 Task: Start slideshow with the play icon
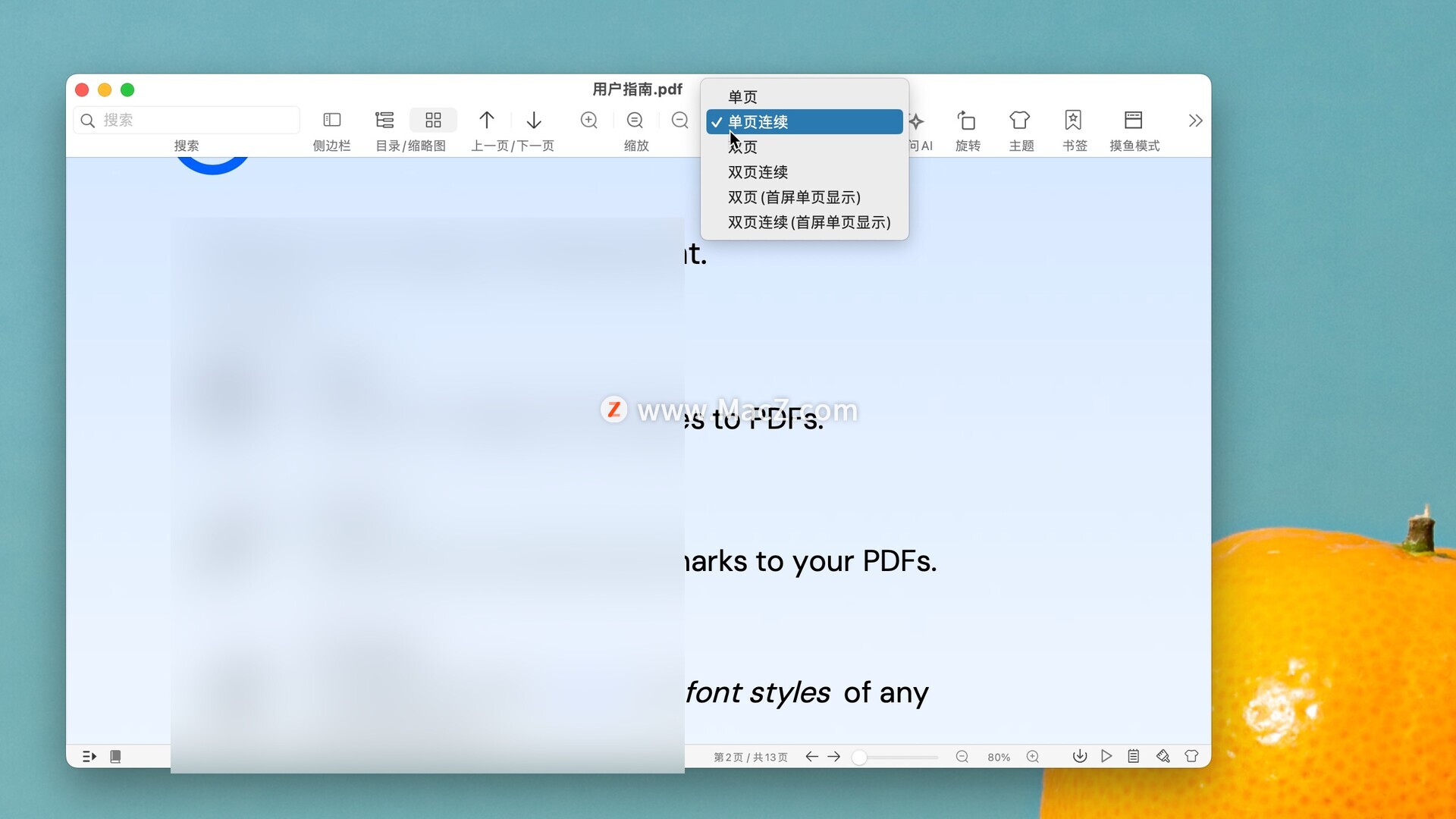pyautogui.click(x=1106, y=756)
